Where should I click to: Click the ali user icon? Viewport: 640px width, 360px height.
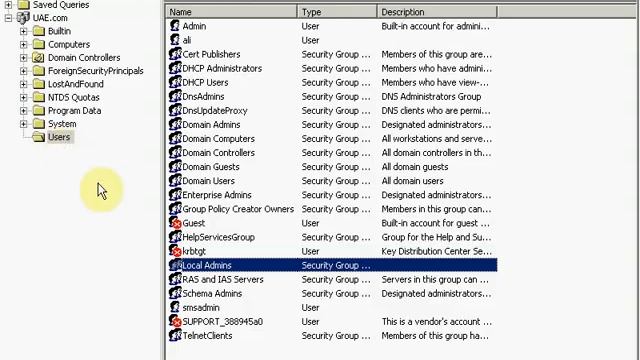point(175,40)
